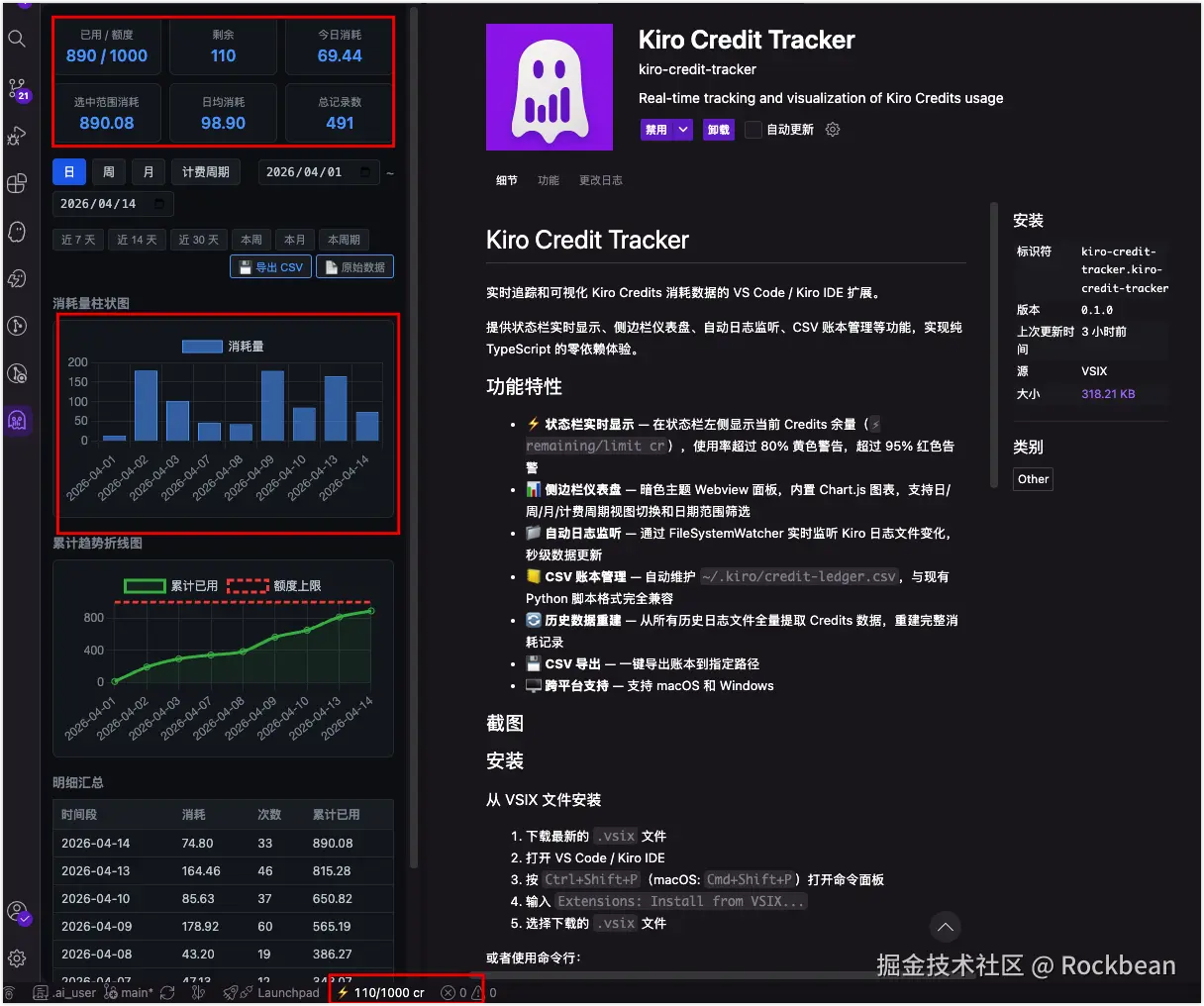This screenshot has width=1204, height=1006.
Task: Click the Kiro Credit Tracker ghost logo
Action: tap(550, 87)
